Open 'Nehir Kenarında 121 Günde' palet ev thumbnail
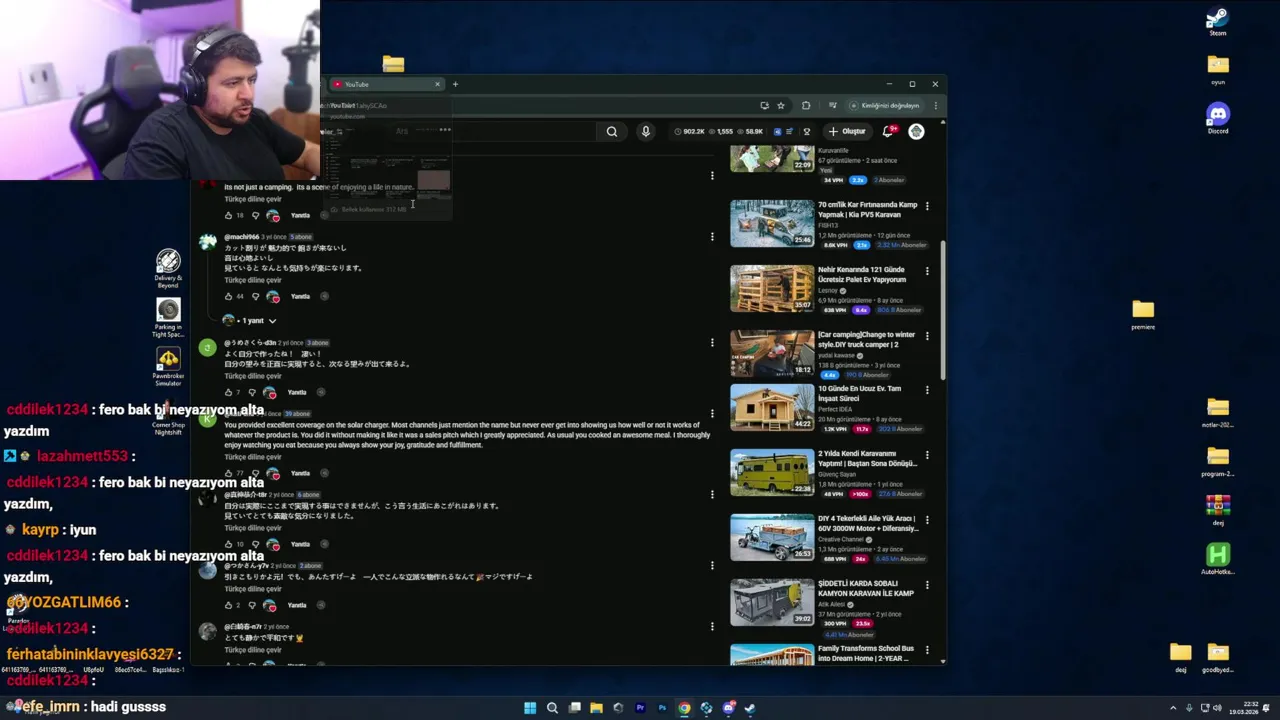 tap(772, 288)
